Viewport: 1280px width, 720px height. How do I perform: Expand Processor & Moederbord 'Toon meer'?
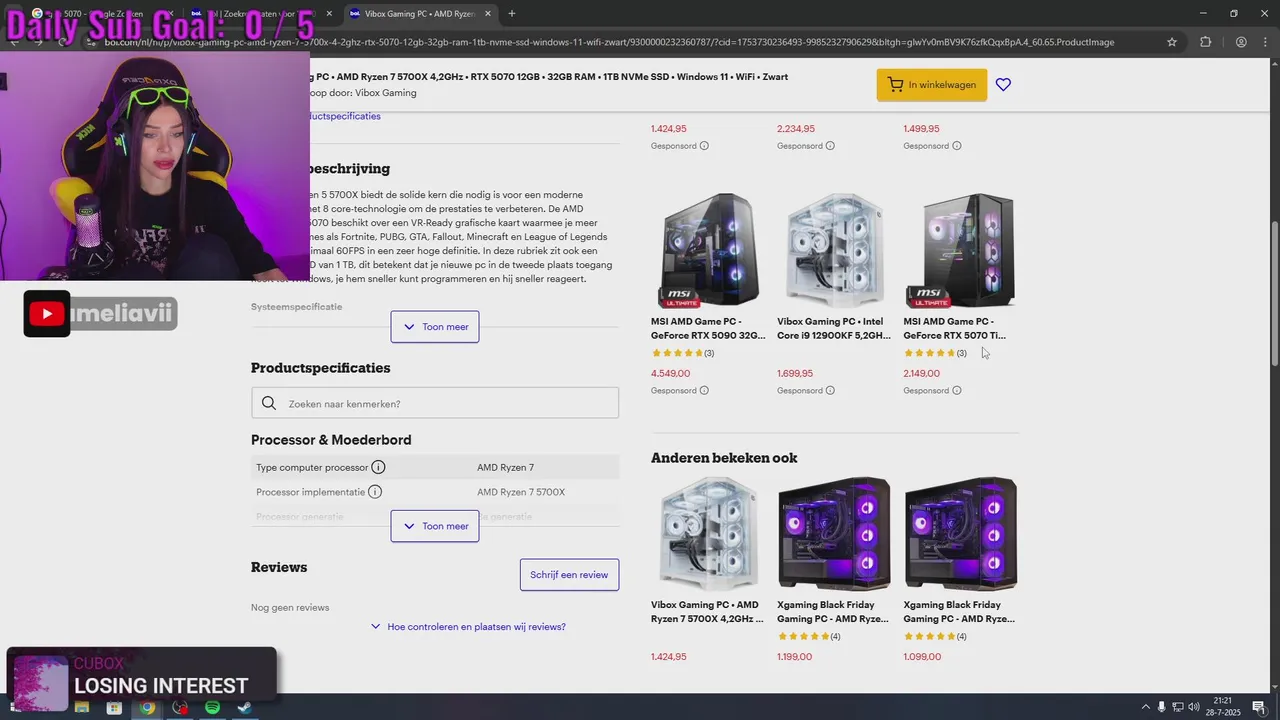point(435,526)
